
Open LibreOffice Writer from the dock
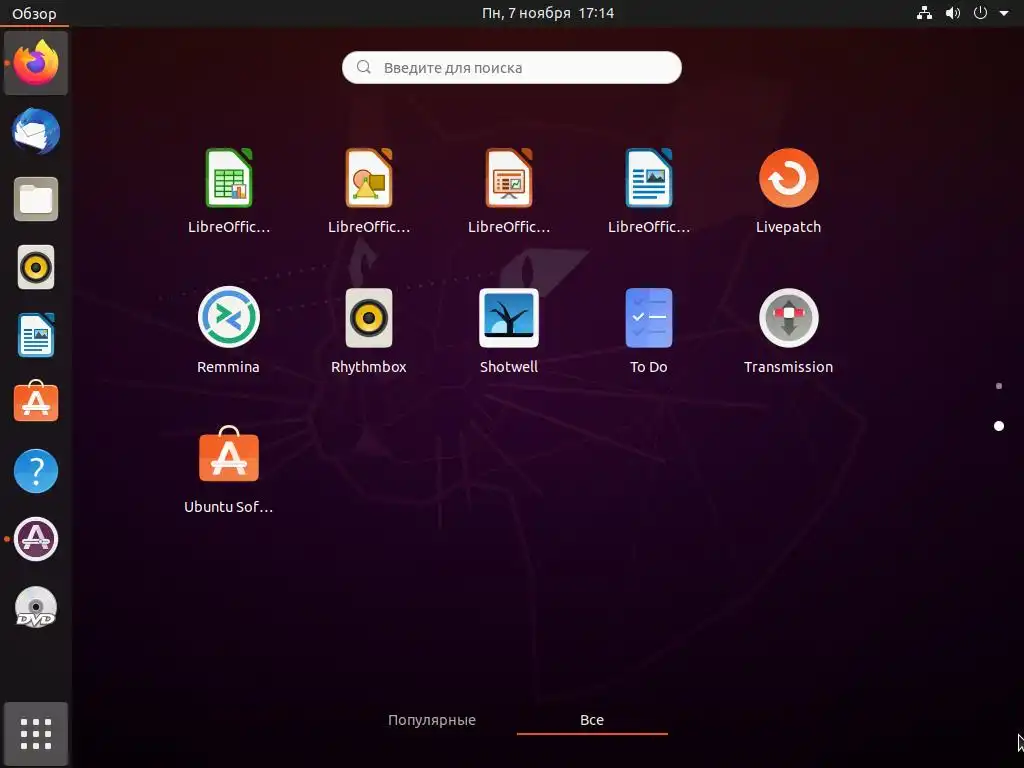pos(36,335)
